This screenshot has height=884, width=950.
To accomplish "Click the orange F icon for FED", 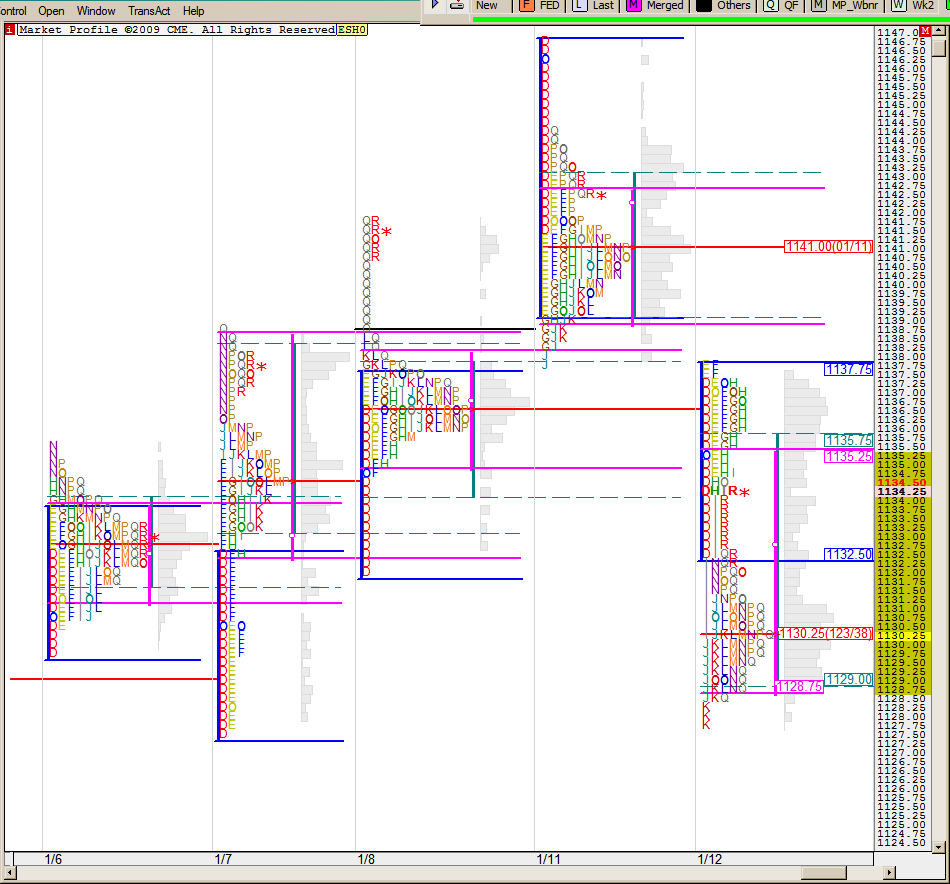I will [526, 5].
